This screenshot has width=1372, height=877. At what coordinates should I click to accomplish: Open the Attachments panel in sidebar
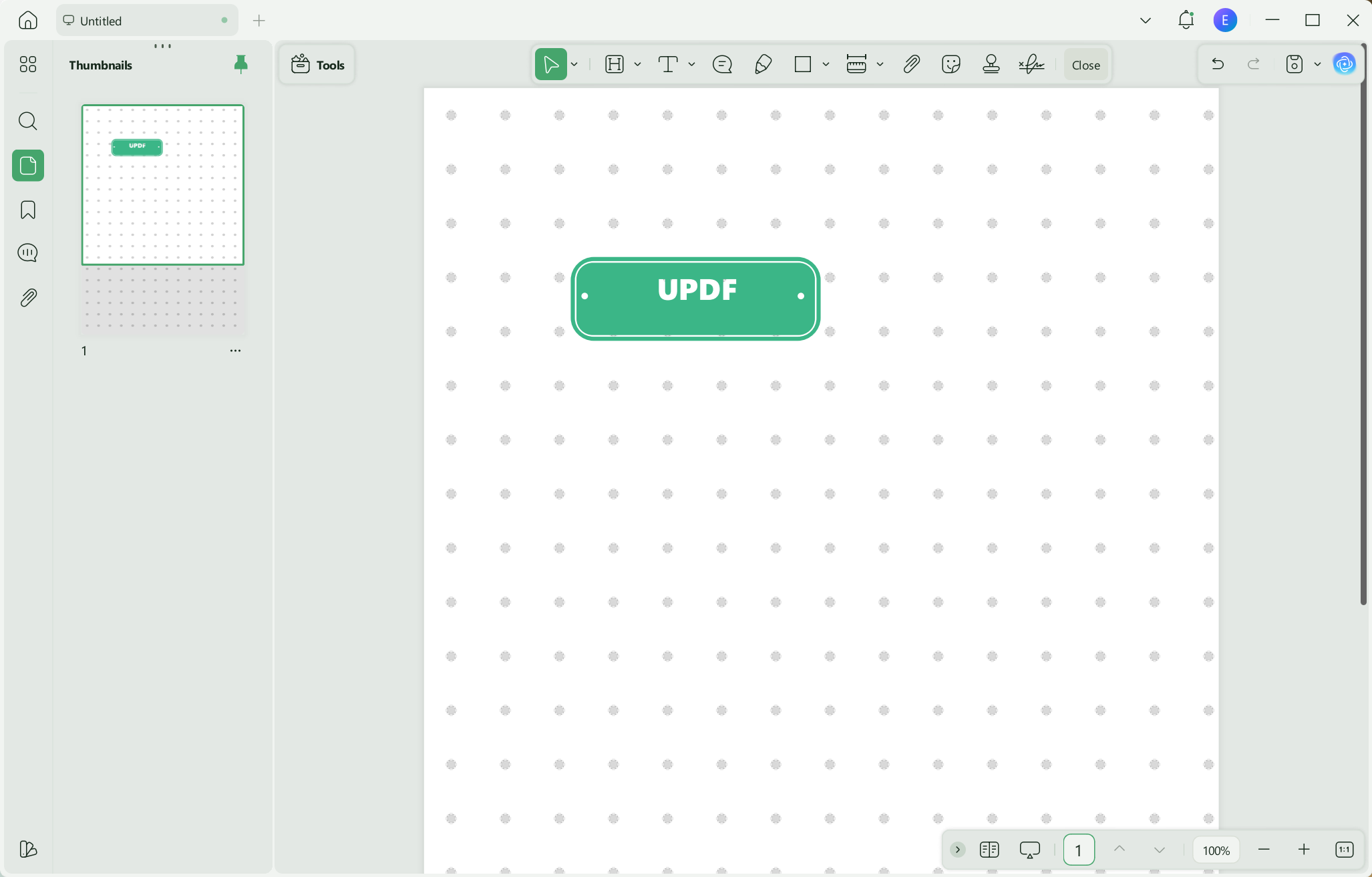point(28,297)
